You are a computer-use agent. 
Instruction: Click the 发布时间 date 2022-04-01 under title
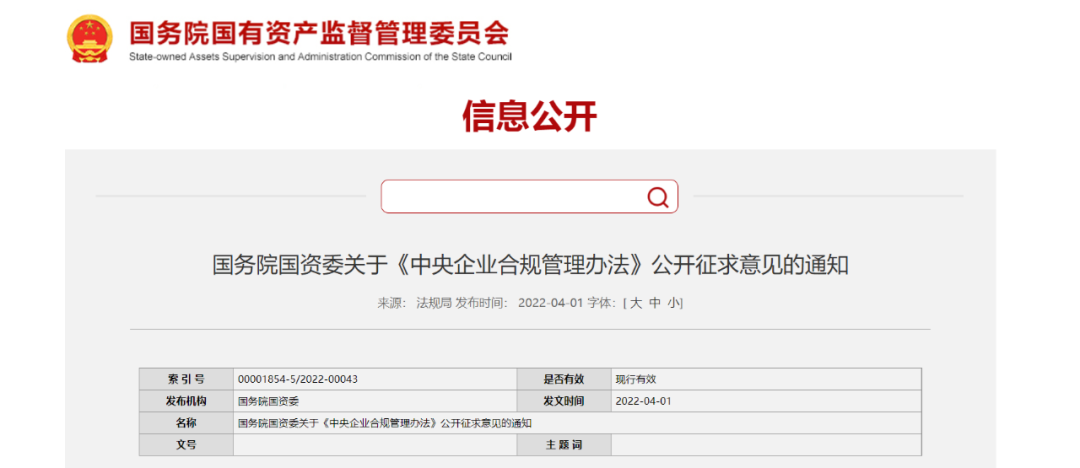[x=549, y=303]
